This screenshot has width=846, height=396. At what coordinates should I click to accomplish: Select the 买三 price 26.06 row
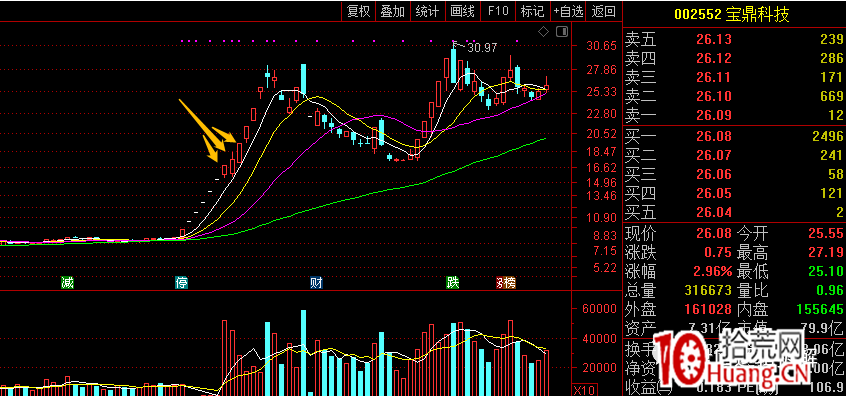[x=734, y=174]
